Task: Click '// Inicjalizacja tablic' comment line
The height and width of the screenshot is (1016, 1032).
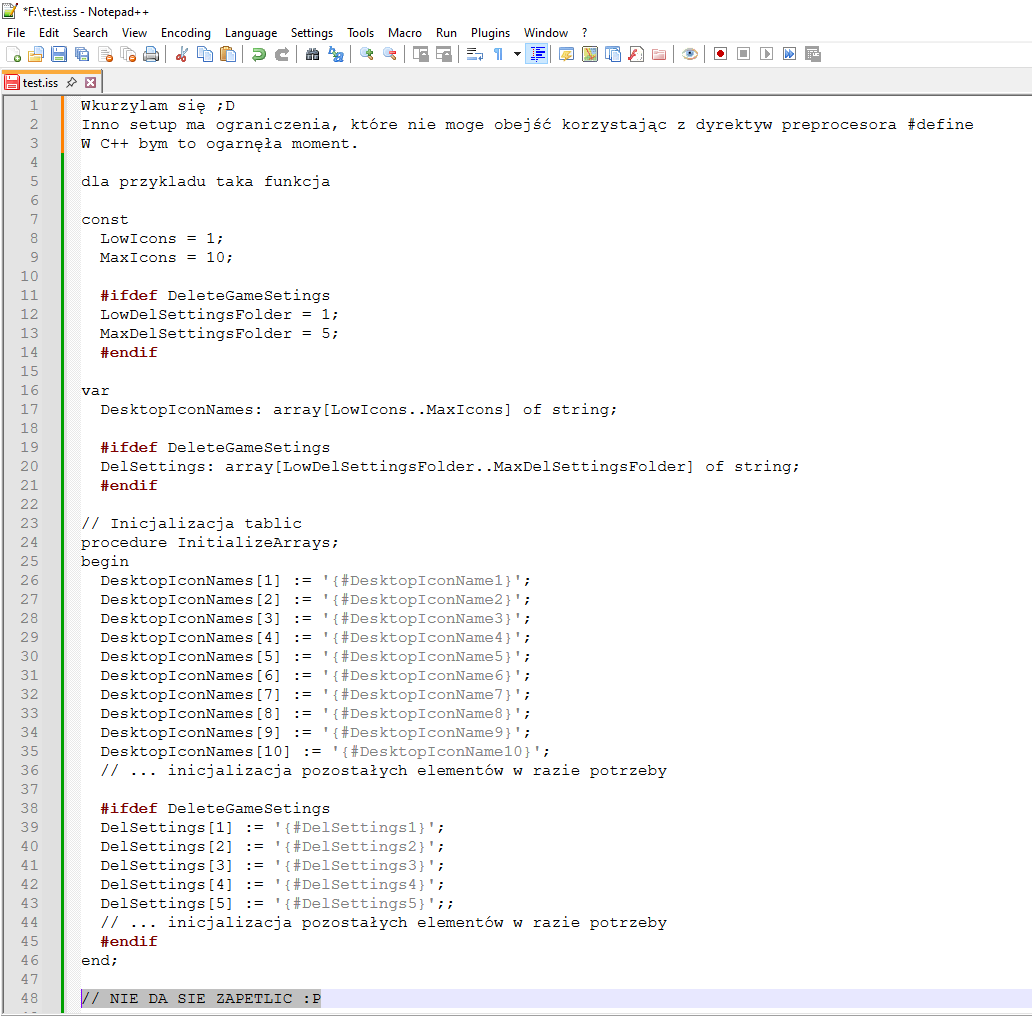Action: (192, 523)
